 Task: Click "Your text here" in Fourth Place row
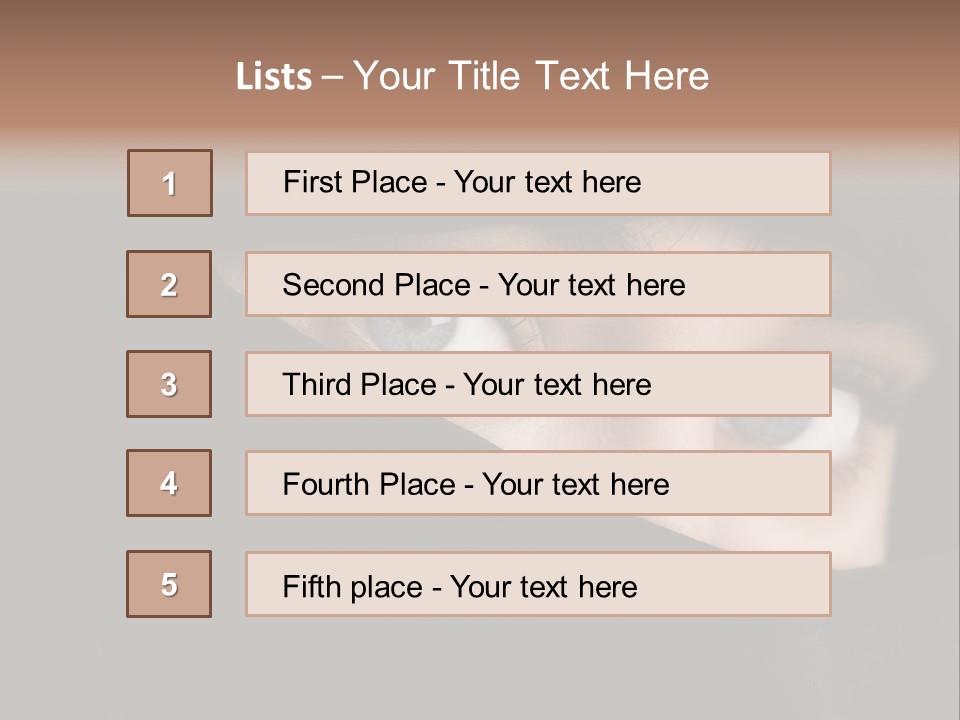pyautogui.click(x=575, y=485)
